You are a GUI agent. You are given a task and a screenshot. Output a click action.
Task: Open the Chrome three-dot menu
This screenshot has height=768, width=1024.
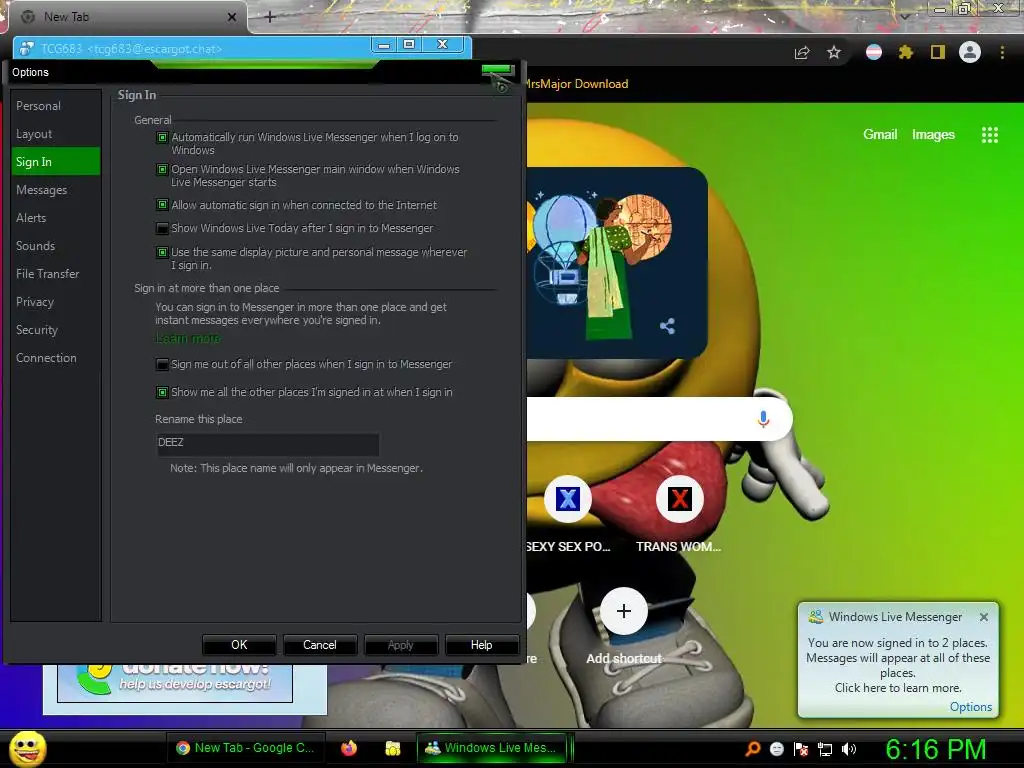point(1002,52)
